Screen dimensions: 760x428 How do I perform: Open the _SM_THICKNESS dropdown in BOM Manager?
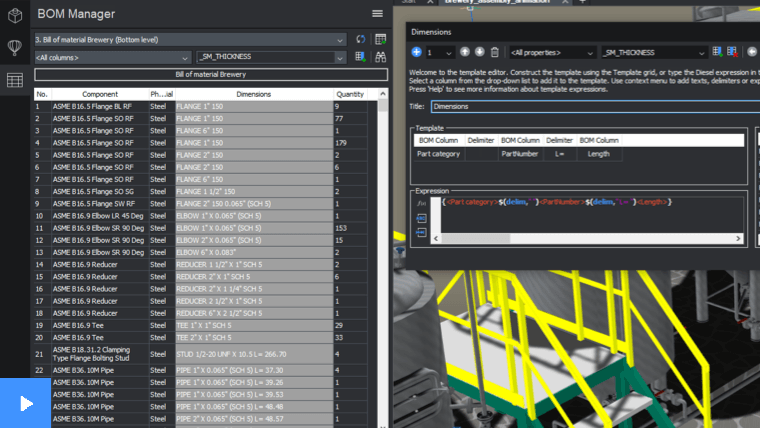[x=271, y=57]
